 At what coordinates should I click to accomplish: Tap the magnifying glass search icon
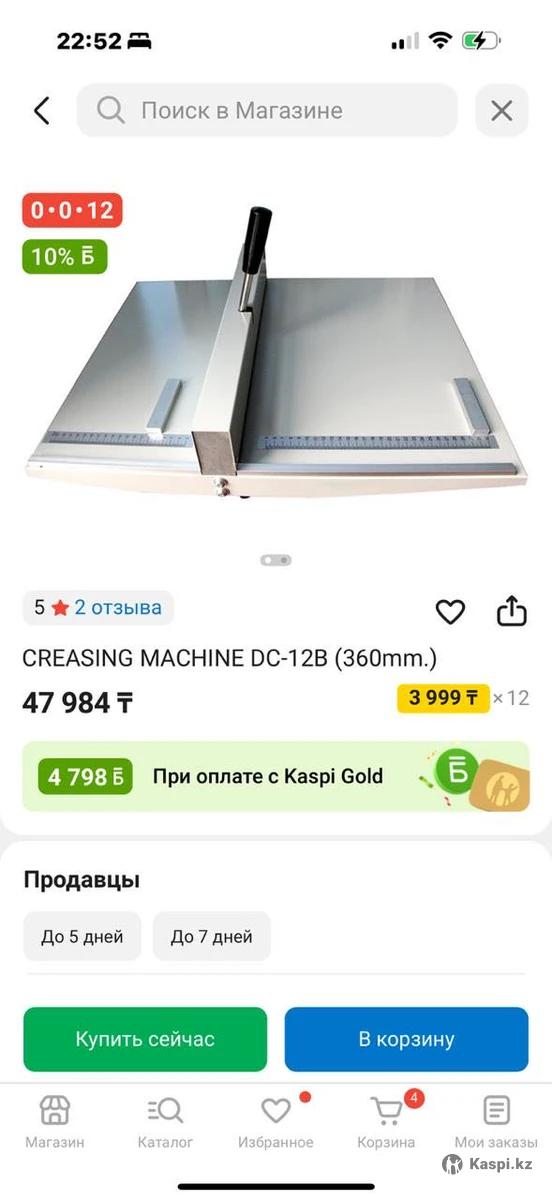pyautogui.click(x=111, y=110)
